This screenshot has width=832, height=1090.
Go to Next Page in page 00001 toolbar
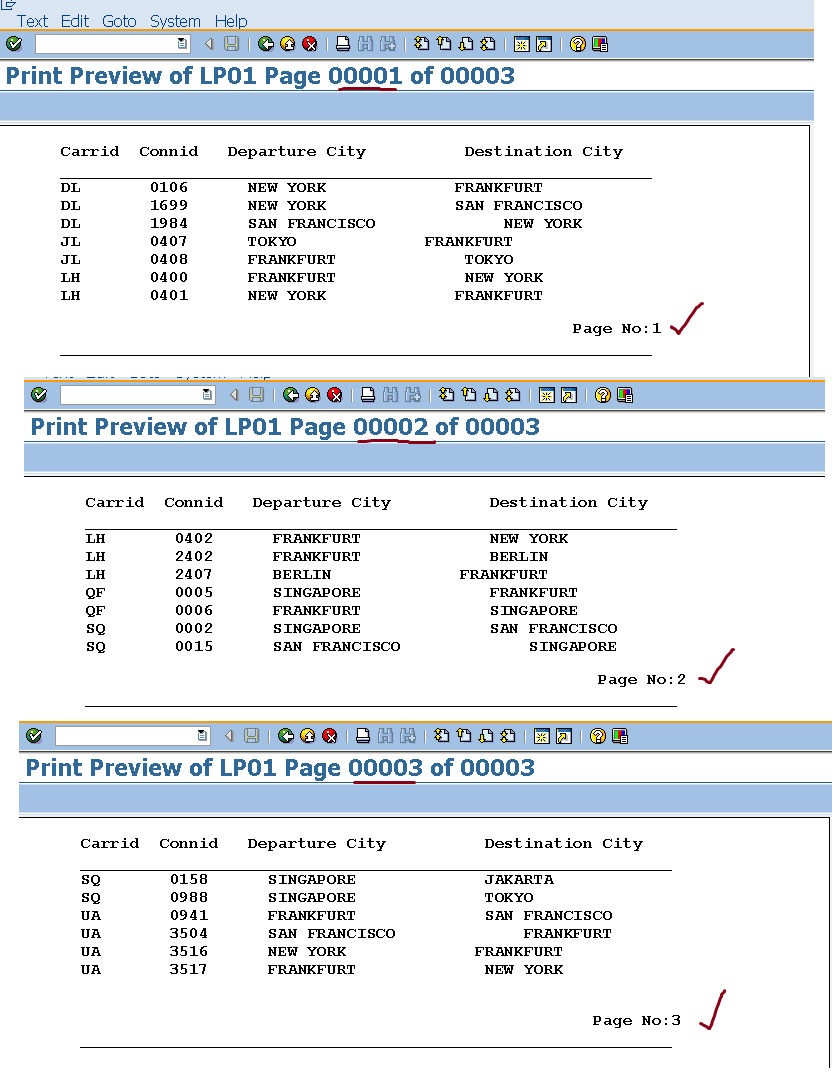(466, 44)
